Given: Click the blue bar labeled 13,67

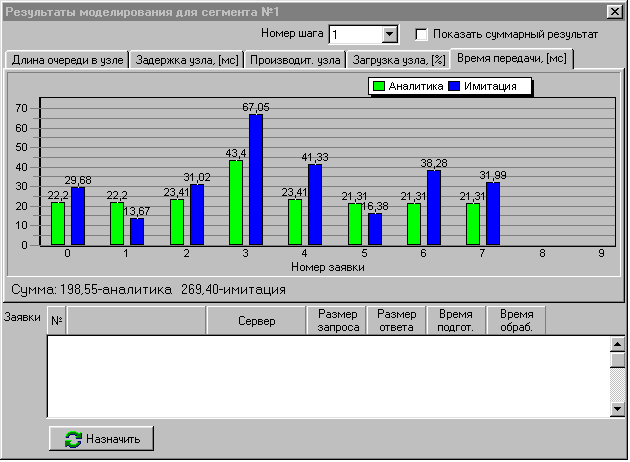Looking at the screenshot, I should coord(137,231).
